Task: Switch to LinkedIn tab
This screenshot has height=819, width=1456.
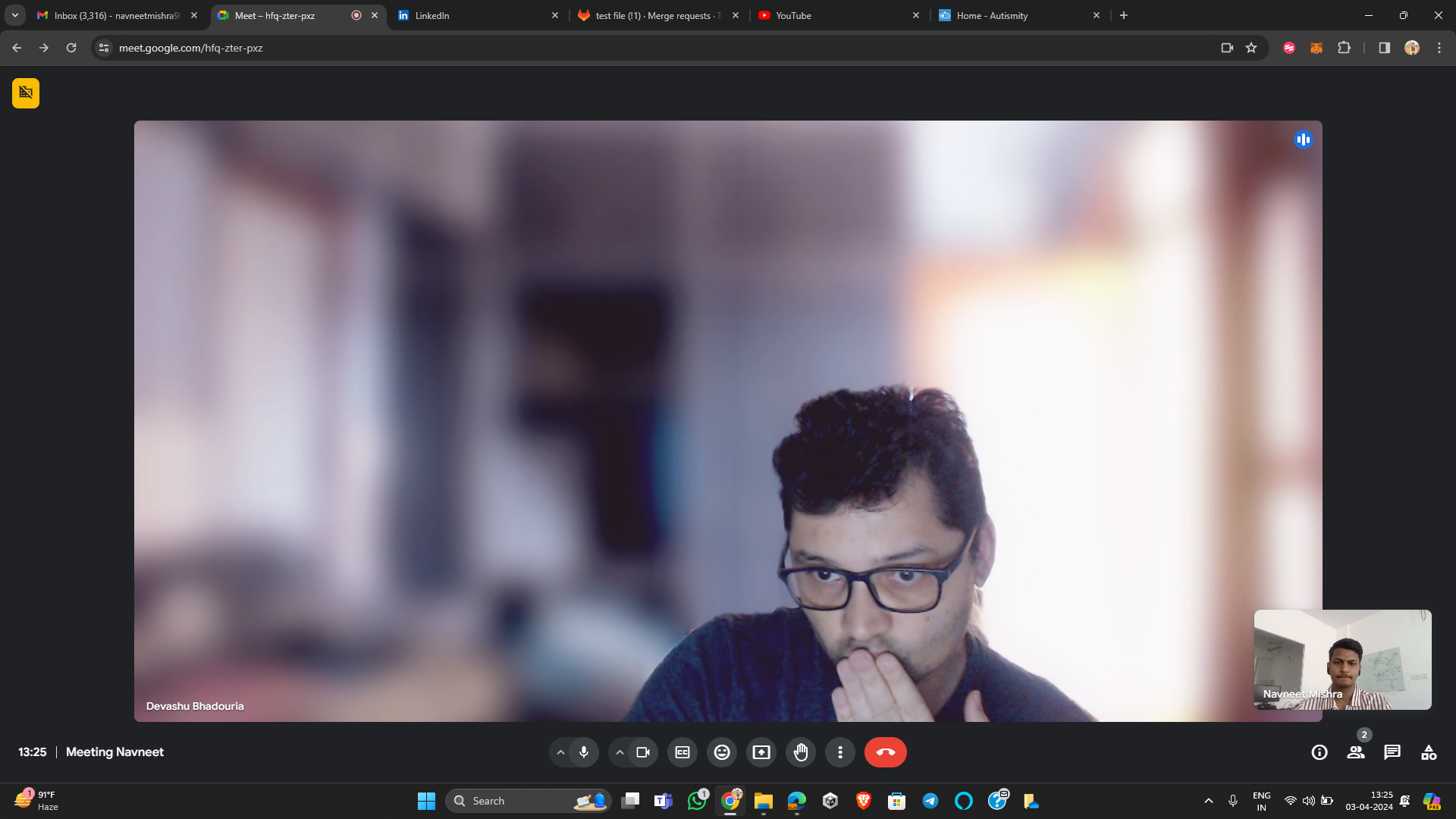Action: pyautogui.click(x=477, y=15)
